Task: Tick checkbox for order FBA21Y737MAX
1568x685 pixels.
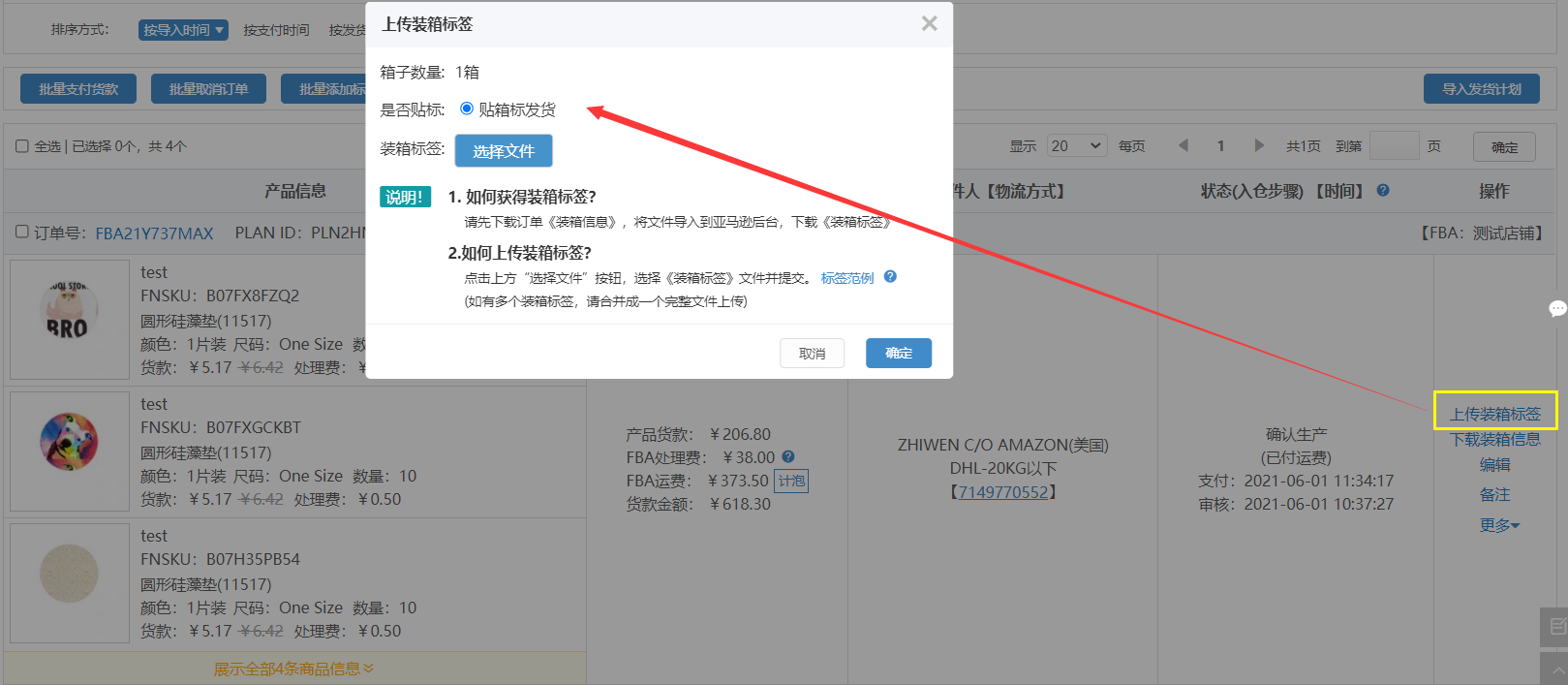Action: (22, 233)
